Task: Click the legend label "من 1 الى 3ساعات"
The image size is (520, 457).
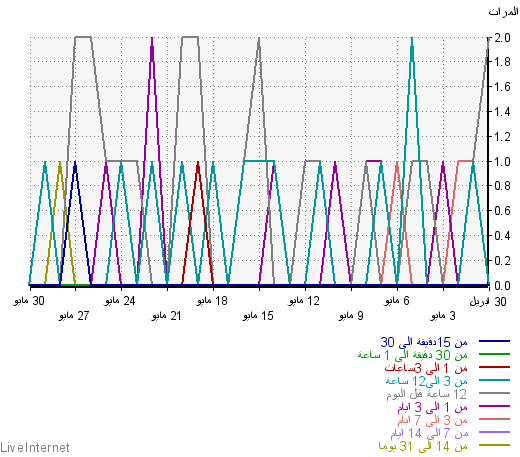Action: 426,368
